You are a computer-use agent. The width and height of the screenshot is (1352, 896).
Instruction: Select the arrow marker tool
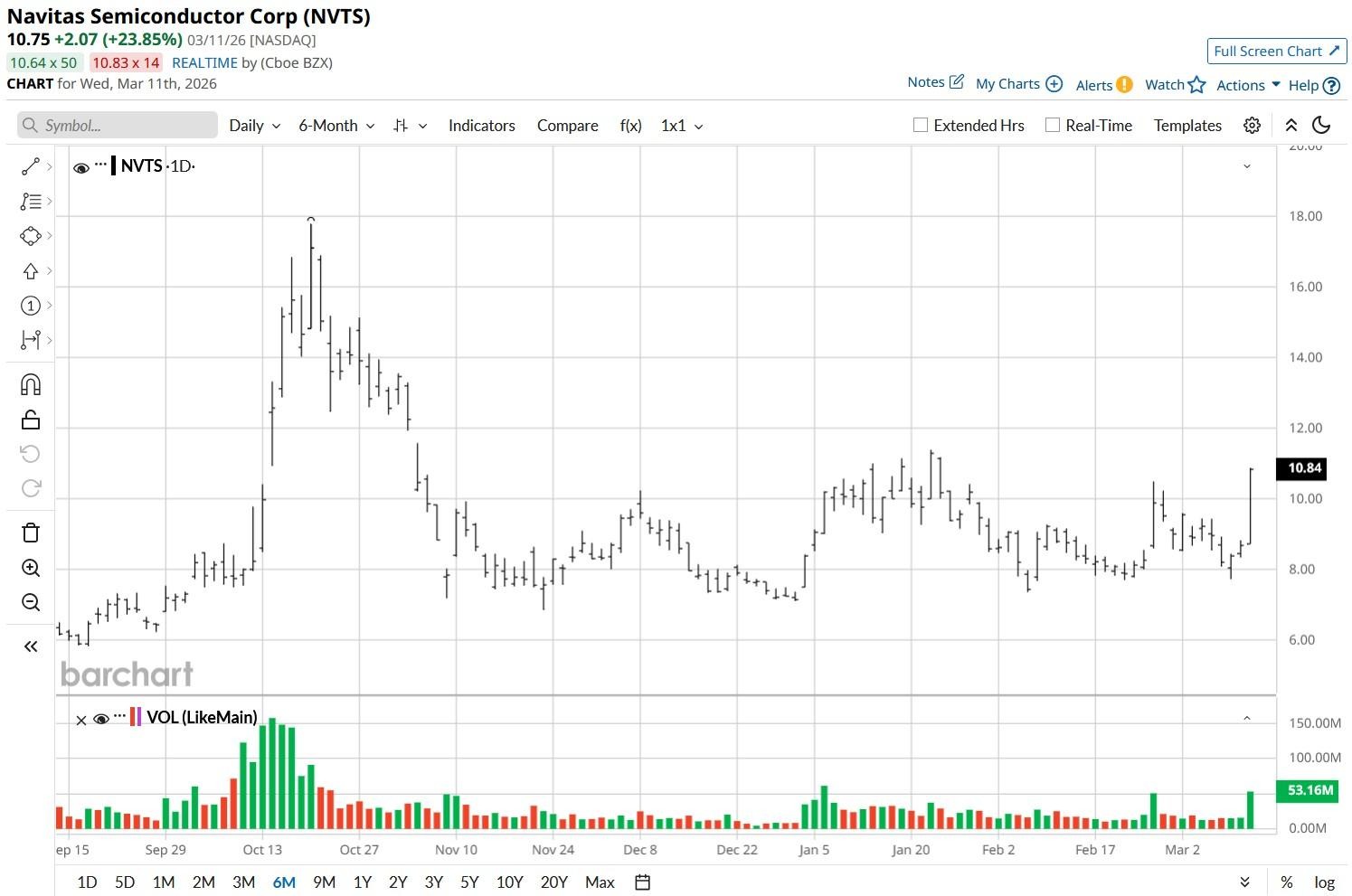30,270
